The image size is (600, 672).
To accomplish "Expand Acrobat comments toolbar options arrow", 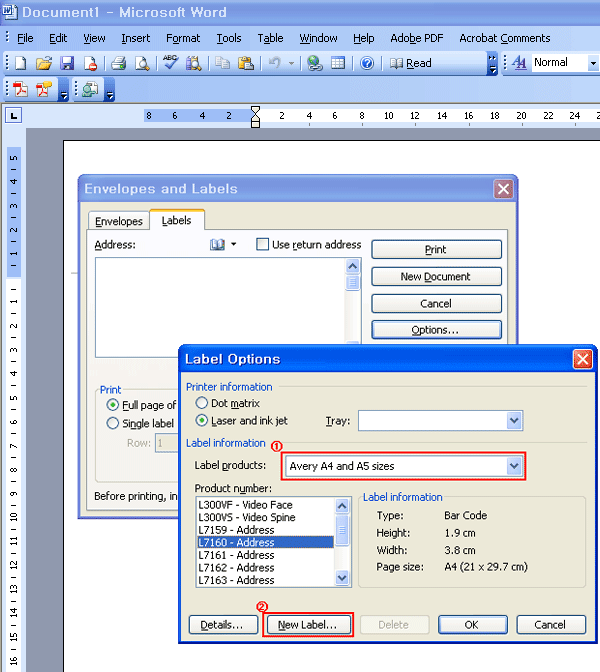I will 110,89.
